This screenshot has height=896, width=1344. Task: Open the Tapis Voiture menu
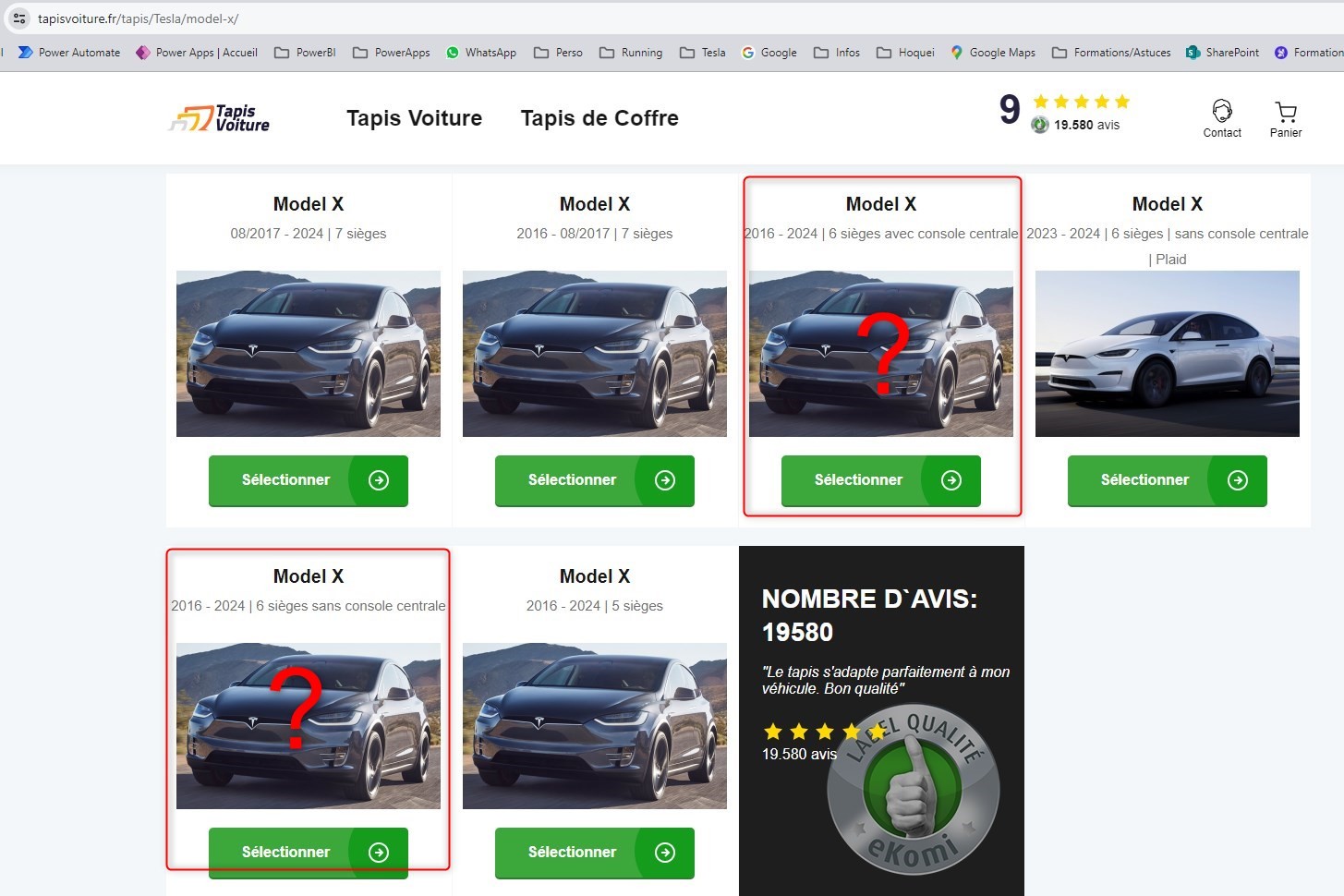[x=415, y=118]
